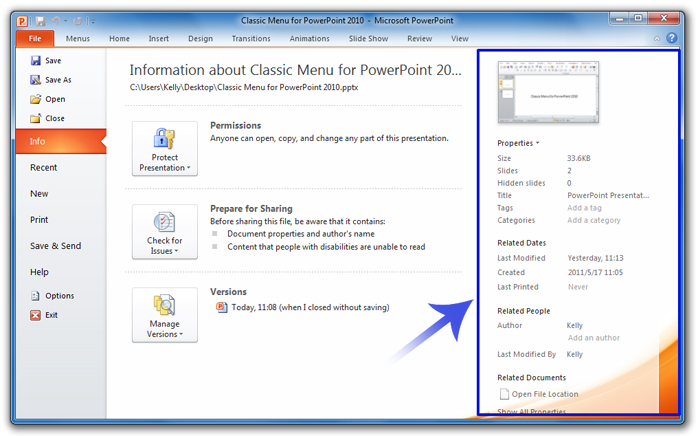Click the Related Dates heading
Screen dimensions: 700x436
click(522, 243)
